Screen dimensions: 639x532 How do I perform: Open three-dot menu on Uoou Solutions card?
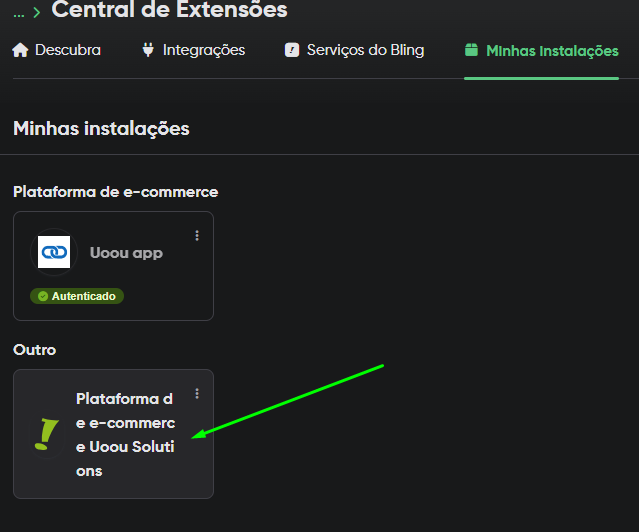197,393
